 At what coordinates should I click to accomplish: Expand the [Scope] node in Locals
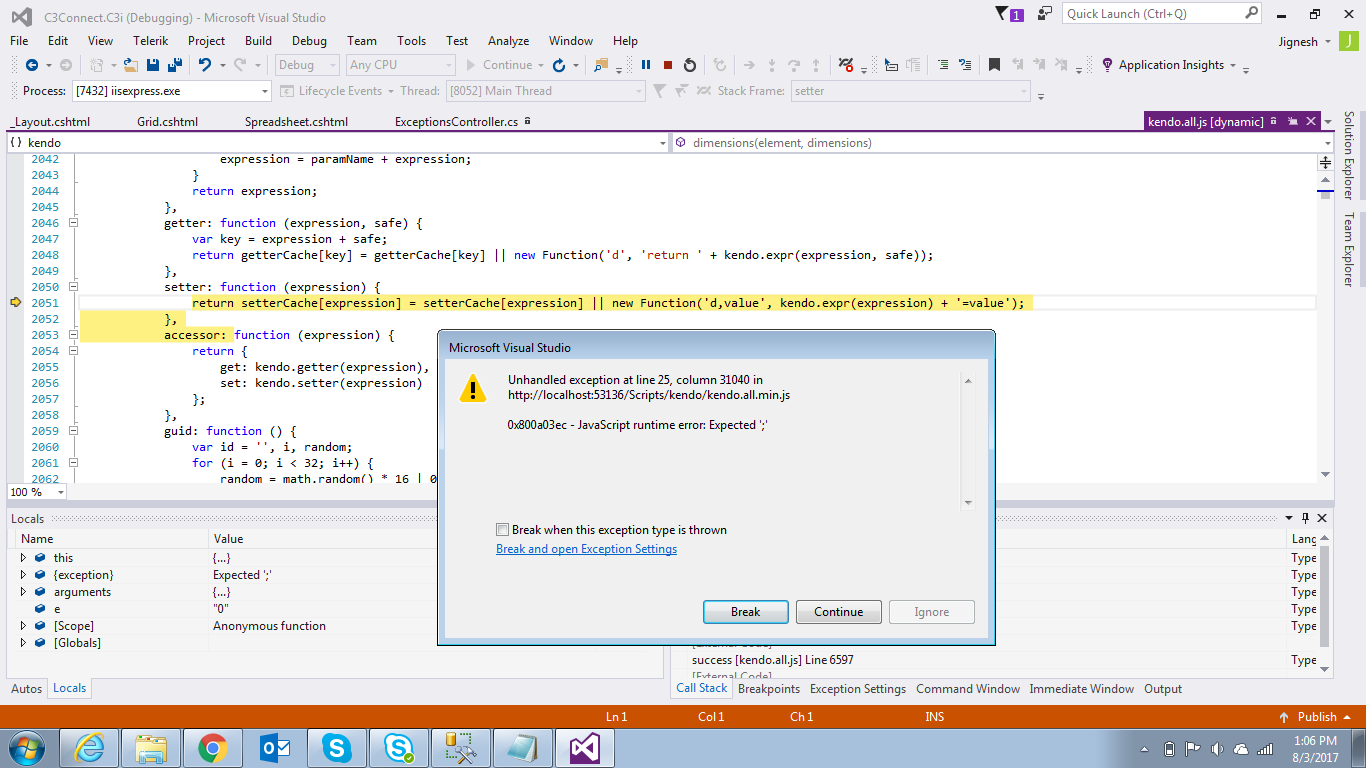[23, 626]
